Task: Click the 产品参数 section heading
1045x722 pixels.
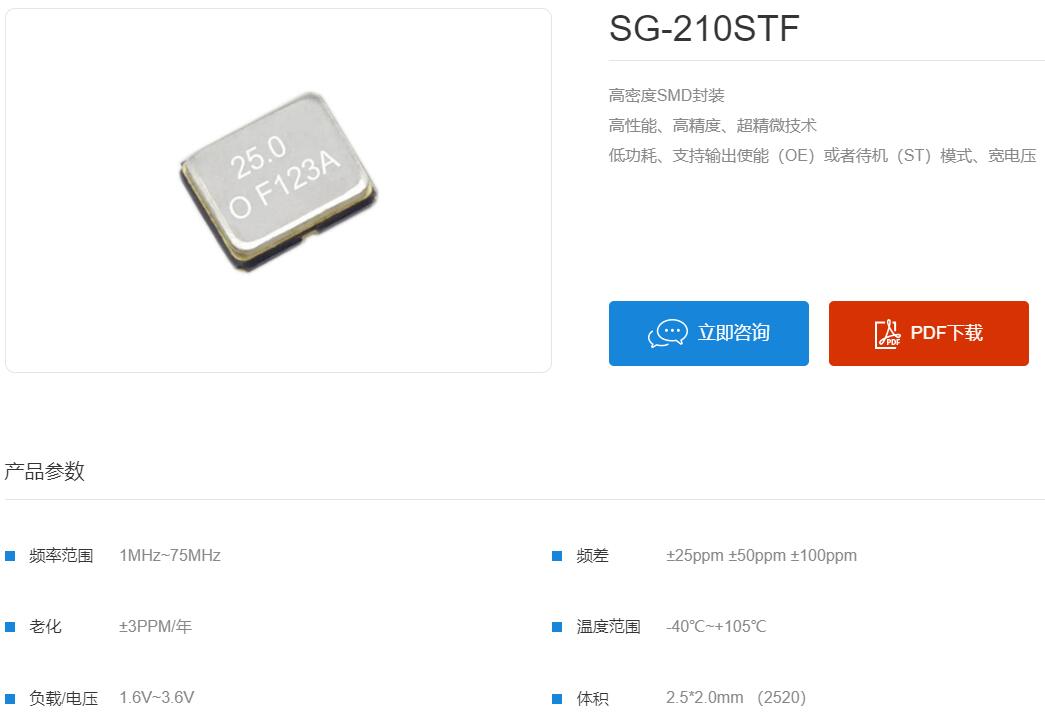Action: click(x=45, y=471)
